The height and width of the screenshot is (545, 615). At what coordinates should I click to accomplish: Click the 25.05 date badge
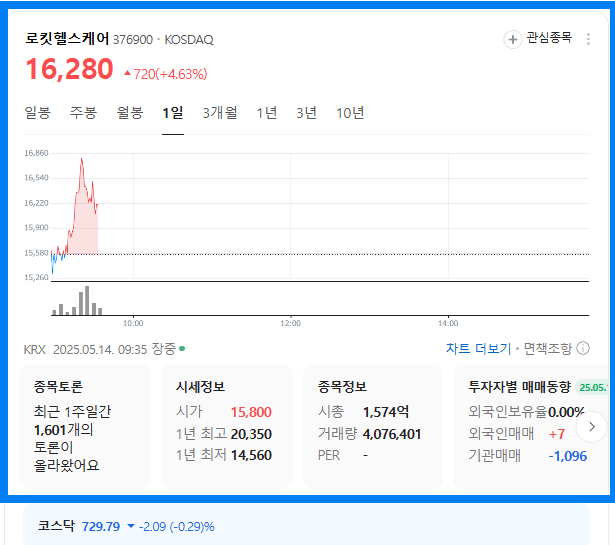point(593,387)
